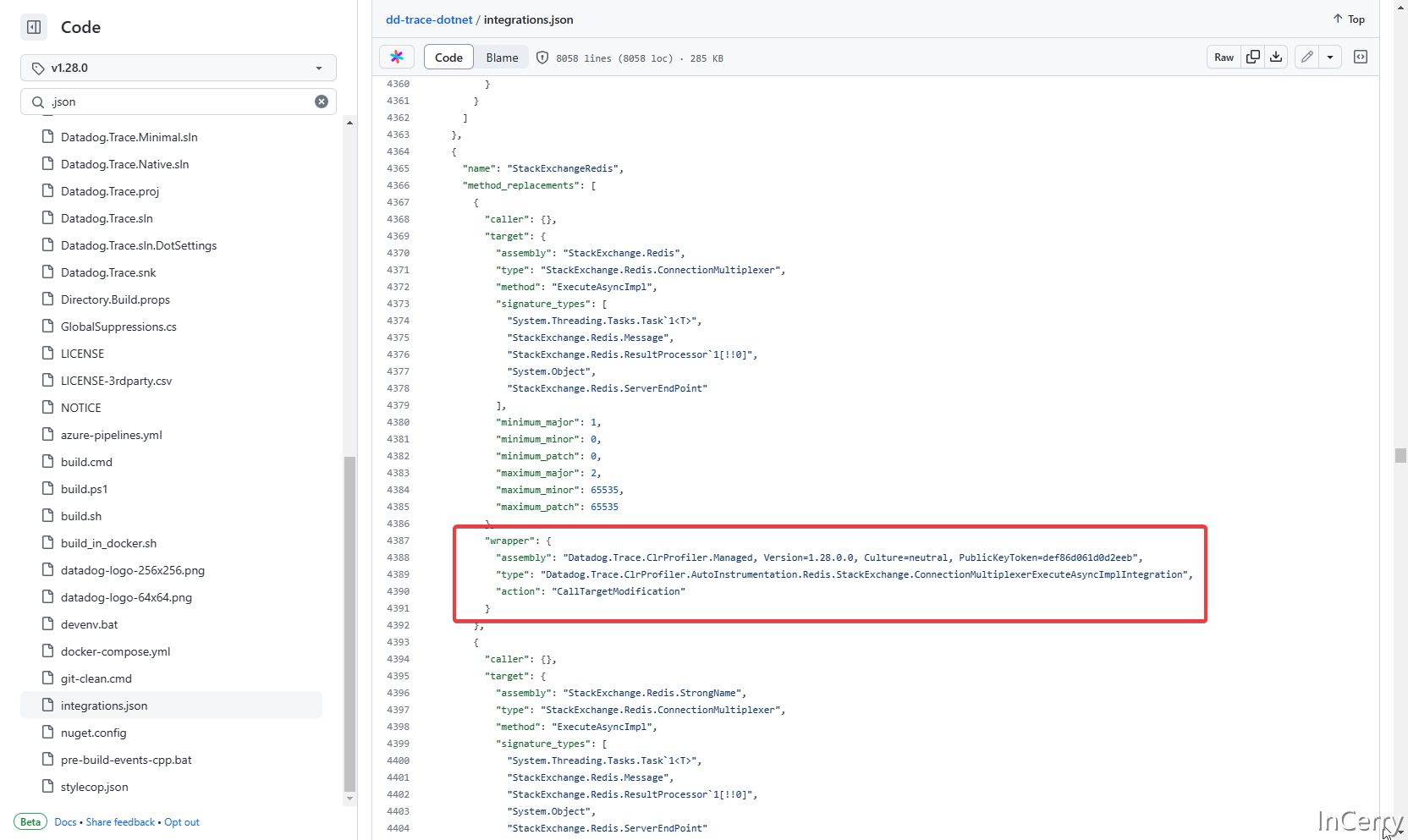Viewport: 1408px width, 840px height.
Task: Open stylecop.json in file tree
Action: pyautogui.click(x=95, y=787)
